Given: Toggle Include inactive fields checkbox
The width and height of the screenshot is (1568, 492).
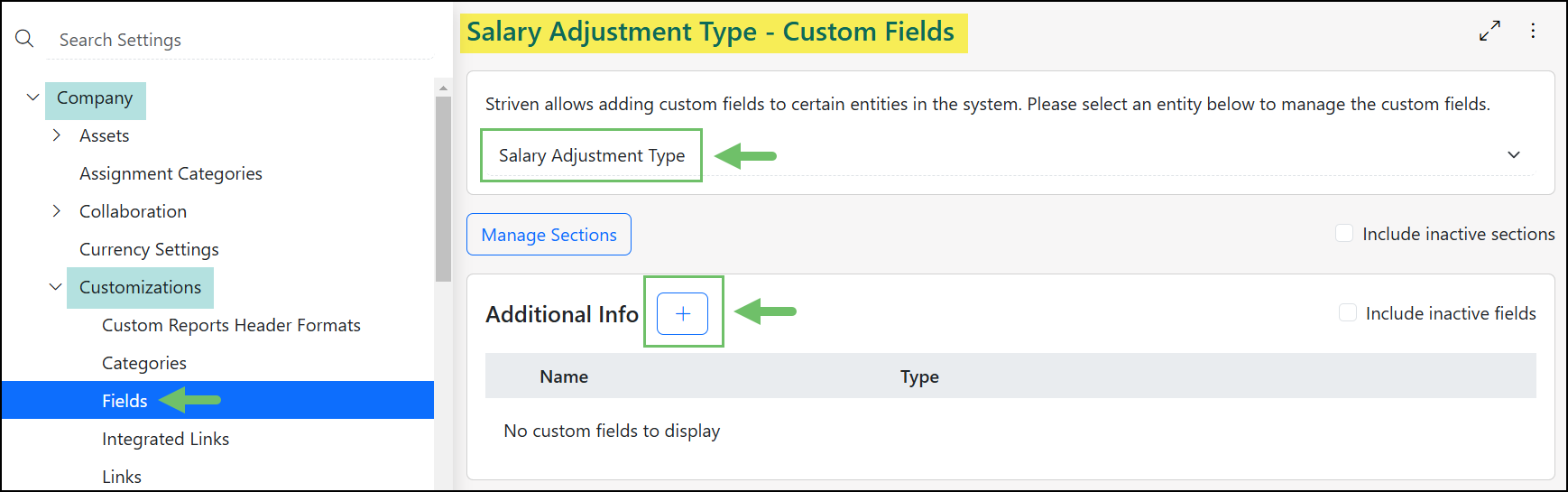Looking at the screenshot, I should (x=1348, y=313).
